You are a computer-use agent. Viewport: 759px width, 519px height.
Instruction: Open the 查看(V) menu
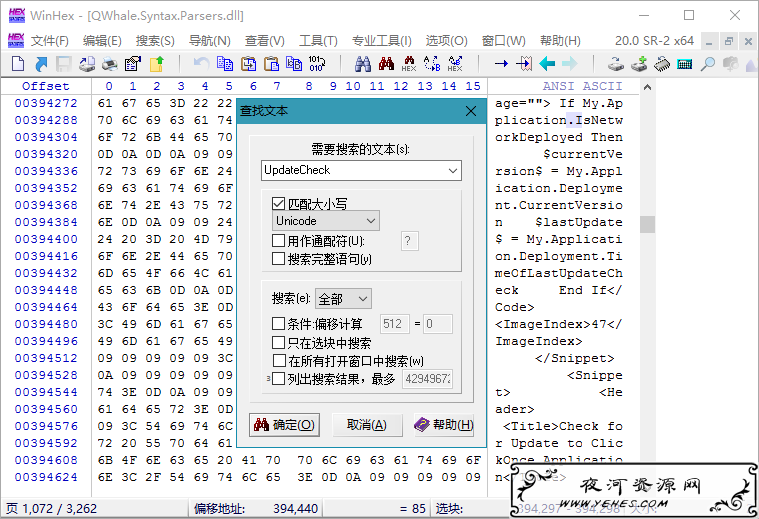(x=264, y=41)
